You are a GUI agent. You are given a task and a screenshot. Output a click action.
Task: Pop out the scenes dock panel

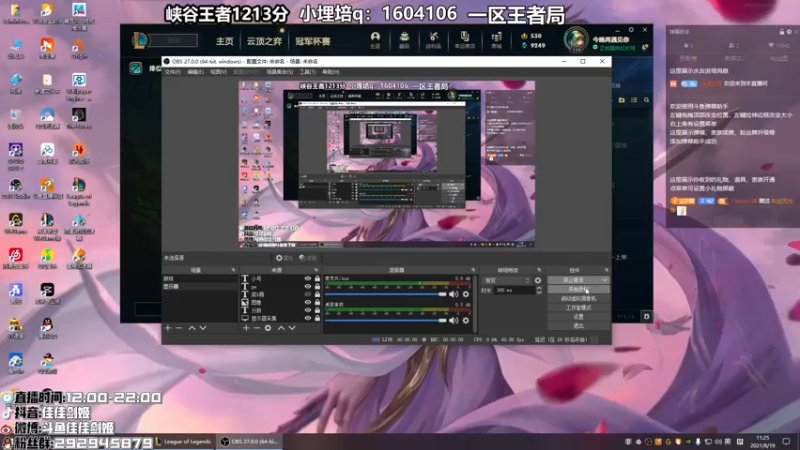click(x=233, y=270)
